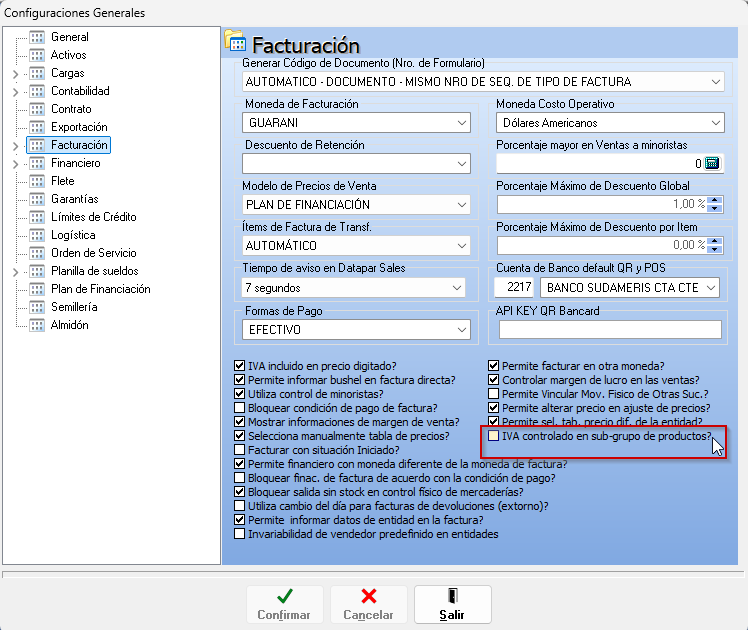Click the Plan de Financiación node icon
Image resolution: width=748 pixels, height=630 pixels.
pyautogui.click(x=37, y=289)
